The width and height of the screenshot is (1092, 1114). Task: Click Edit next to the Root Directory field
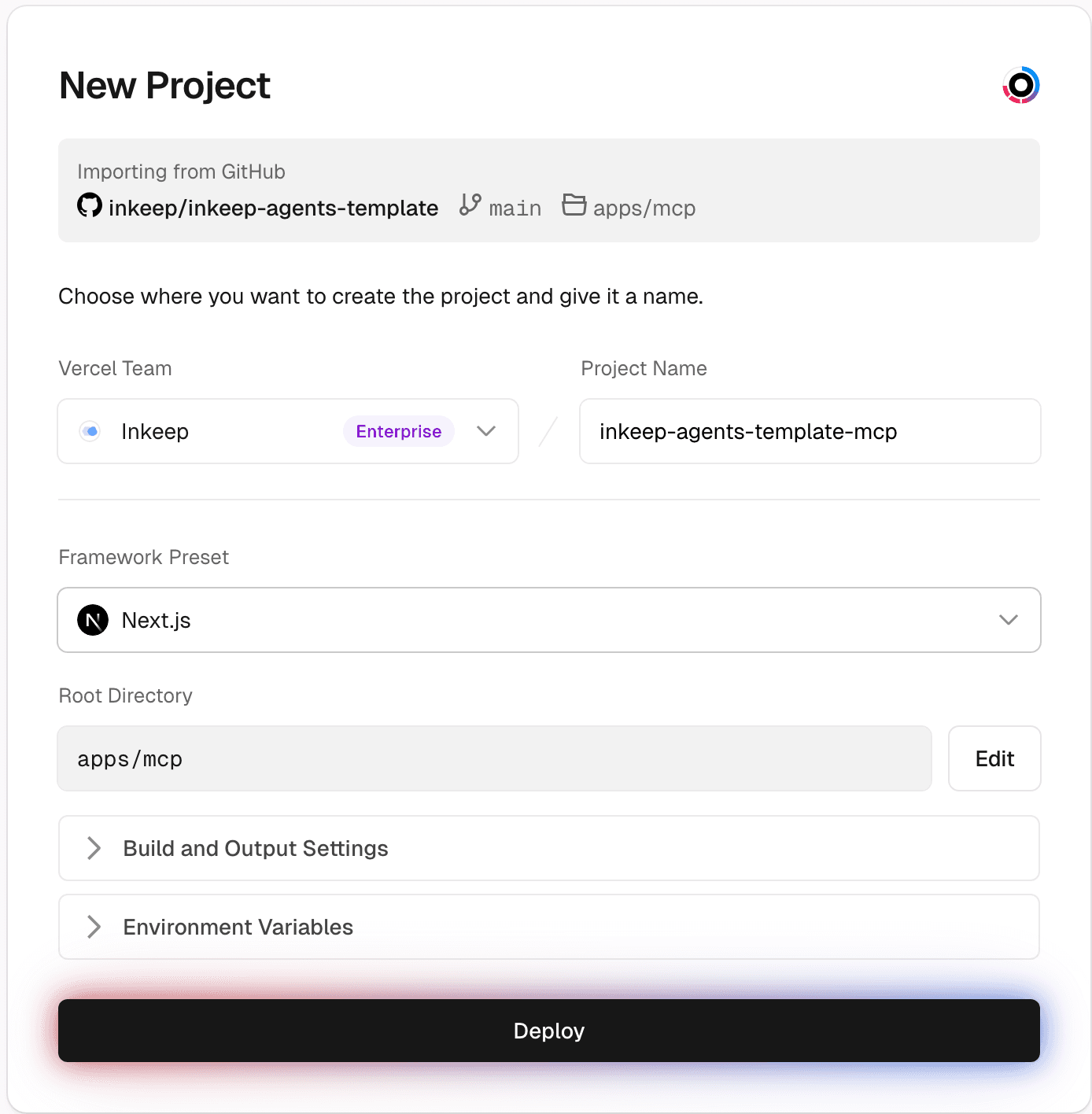(x=994, y=758)
